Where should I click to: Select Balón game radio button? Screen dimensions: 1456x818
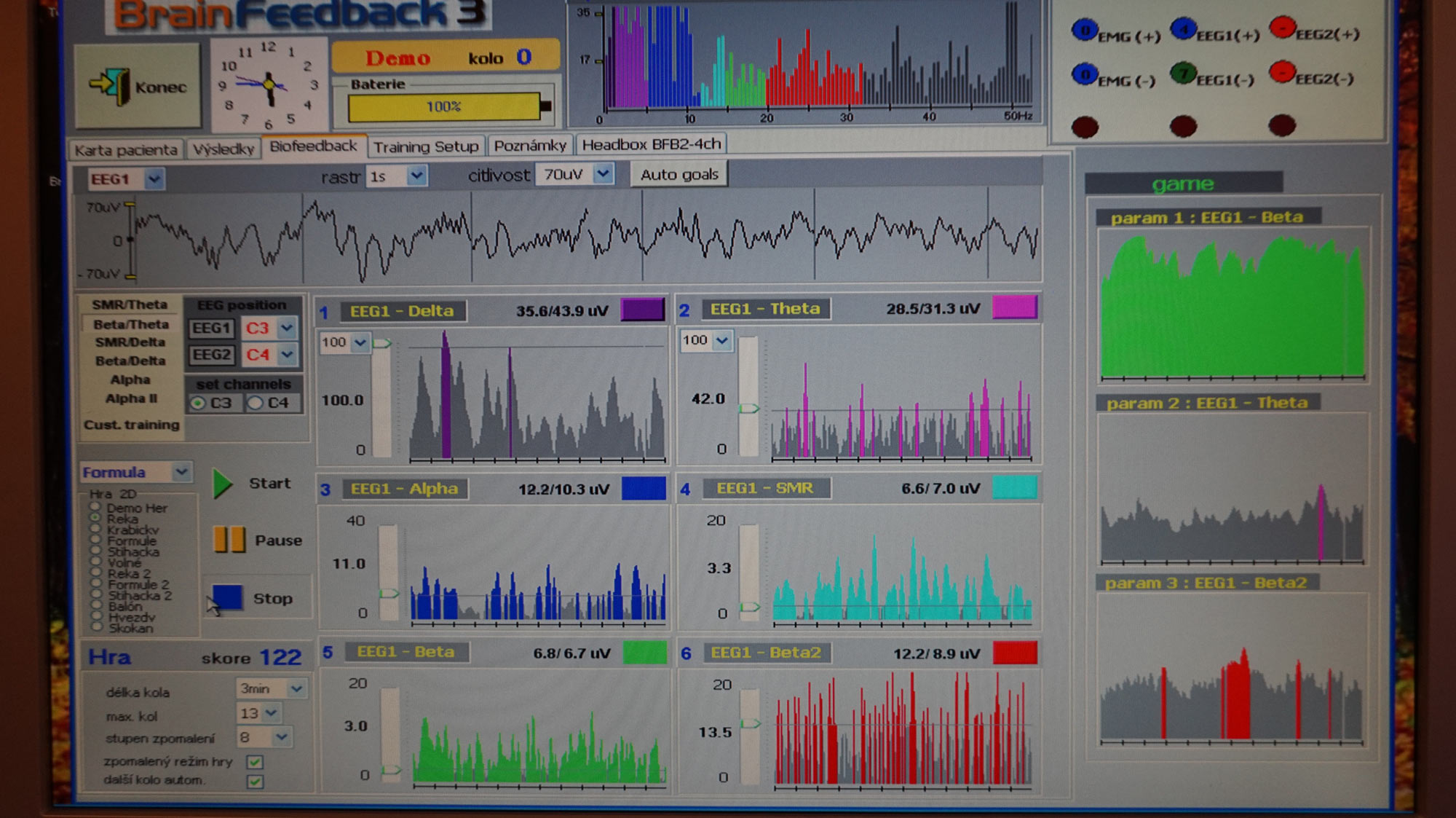(95, 605)
